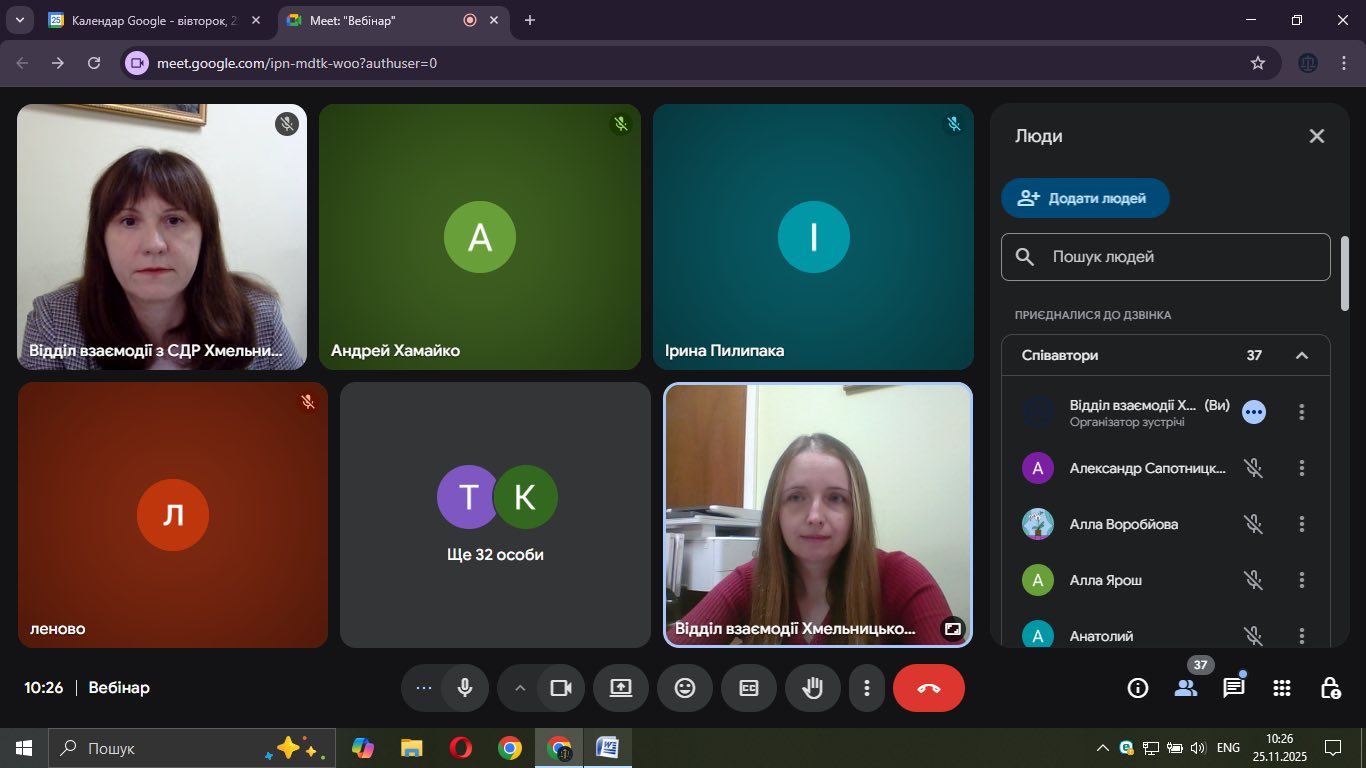
Task: Open the chat messages icon
Action: point(1233,688)
